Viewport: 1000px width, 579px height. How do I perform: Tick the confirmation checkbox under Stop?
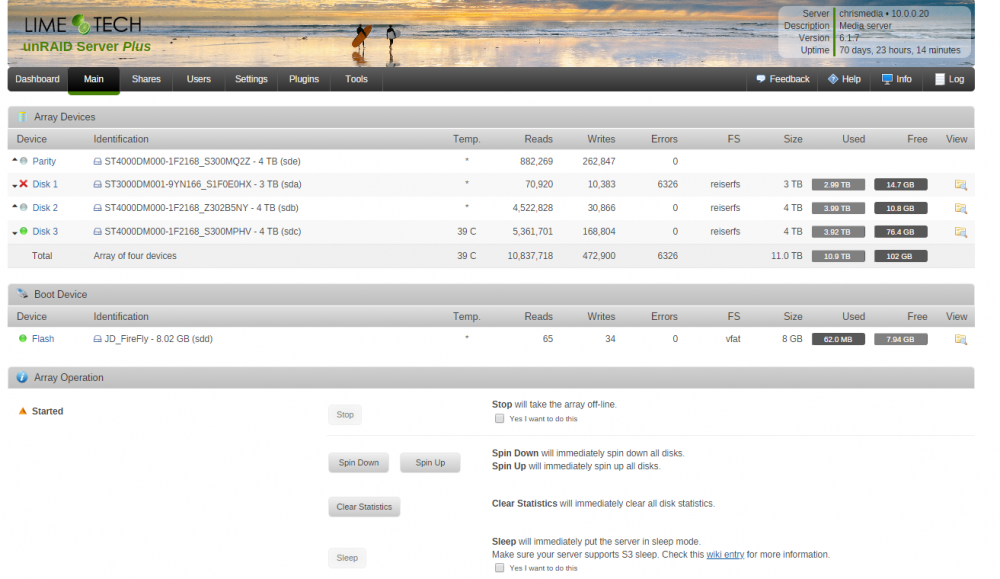click(x=499, y=418)
